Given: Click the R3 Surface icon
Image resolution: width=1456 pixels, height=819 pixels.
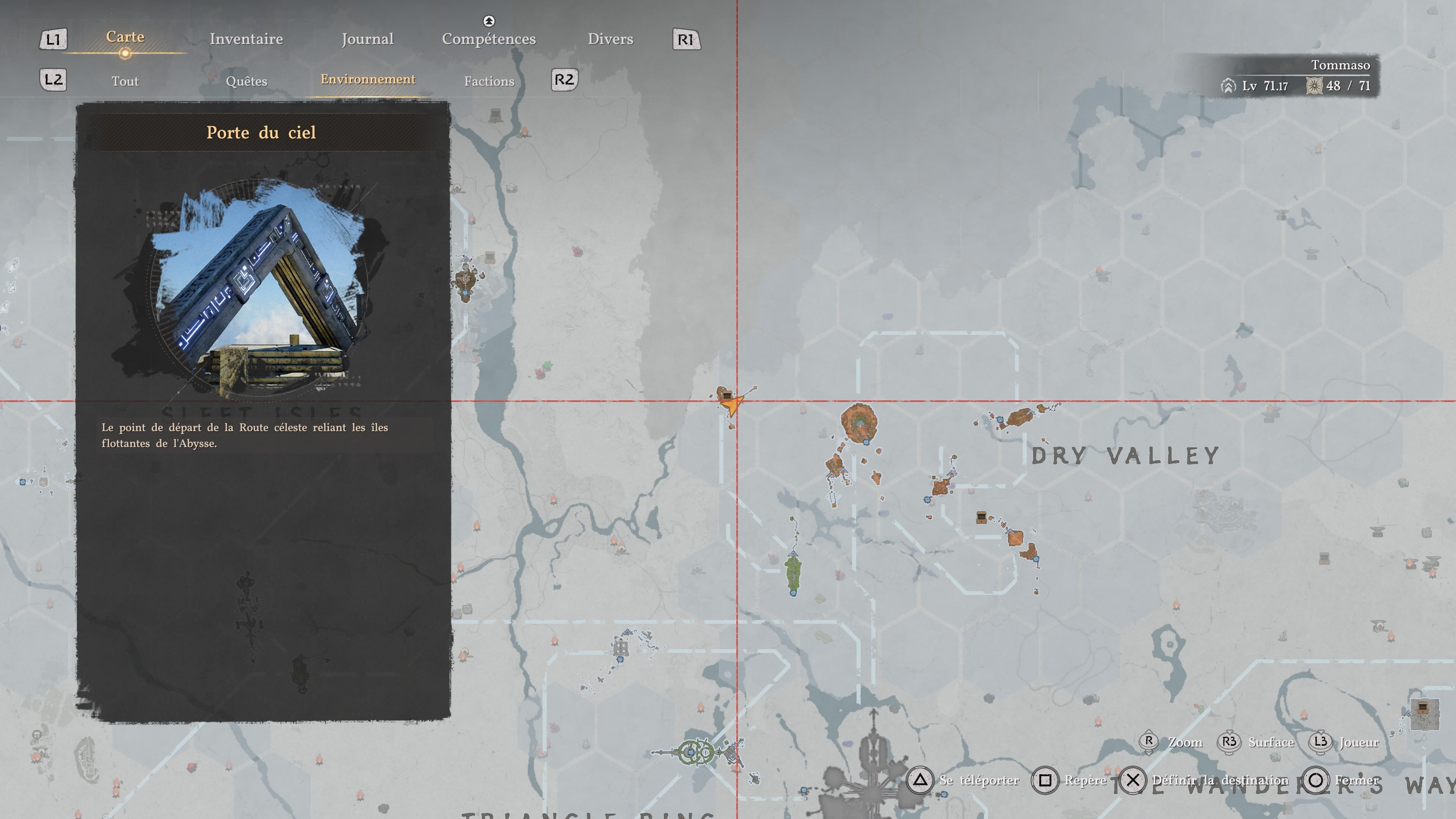Looking at the screenshot, I should [x=1229, y=742].
